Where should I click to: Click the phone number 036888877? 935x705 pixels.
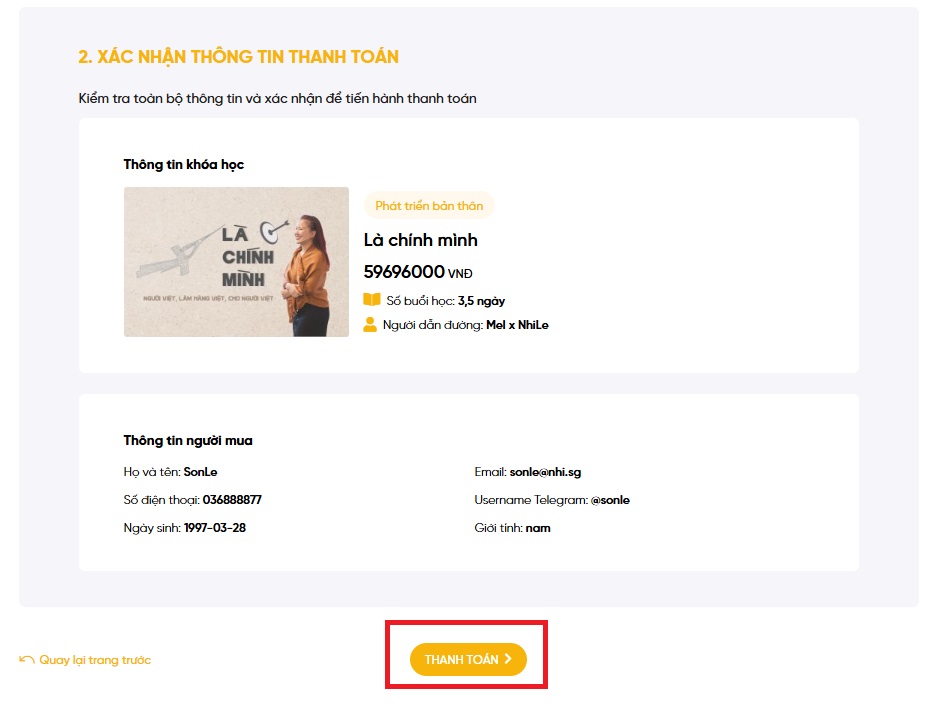tap(232, 500)
